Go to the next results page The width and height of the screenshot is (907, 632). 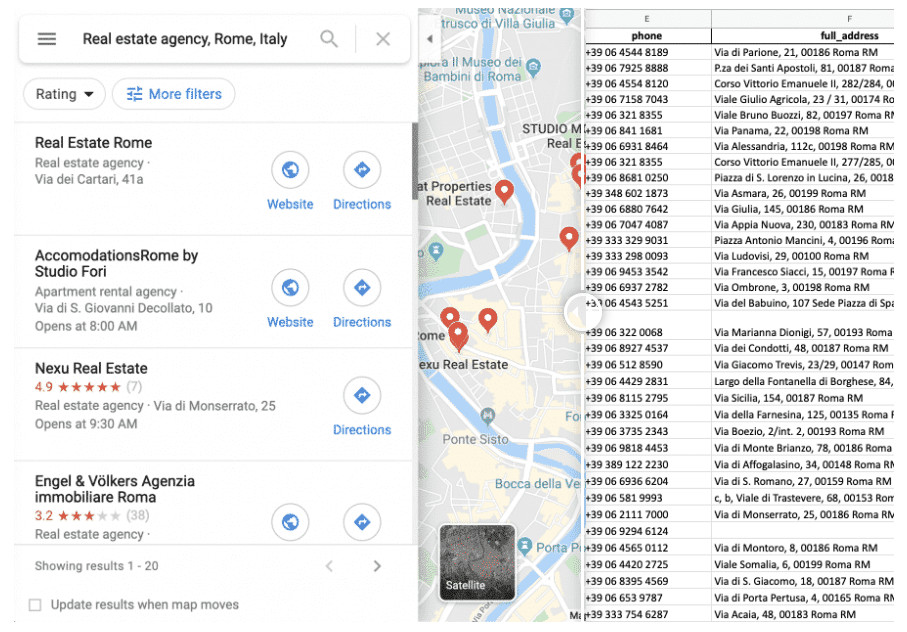click(x=377, y=566)
